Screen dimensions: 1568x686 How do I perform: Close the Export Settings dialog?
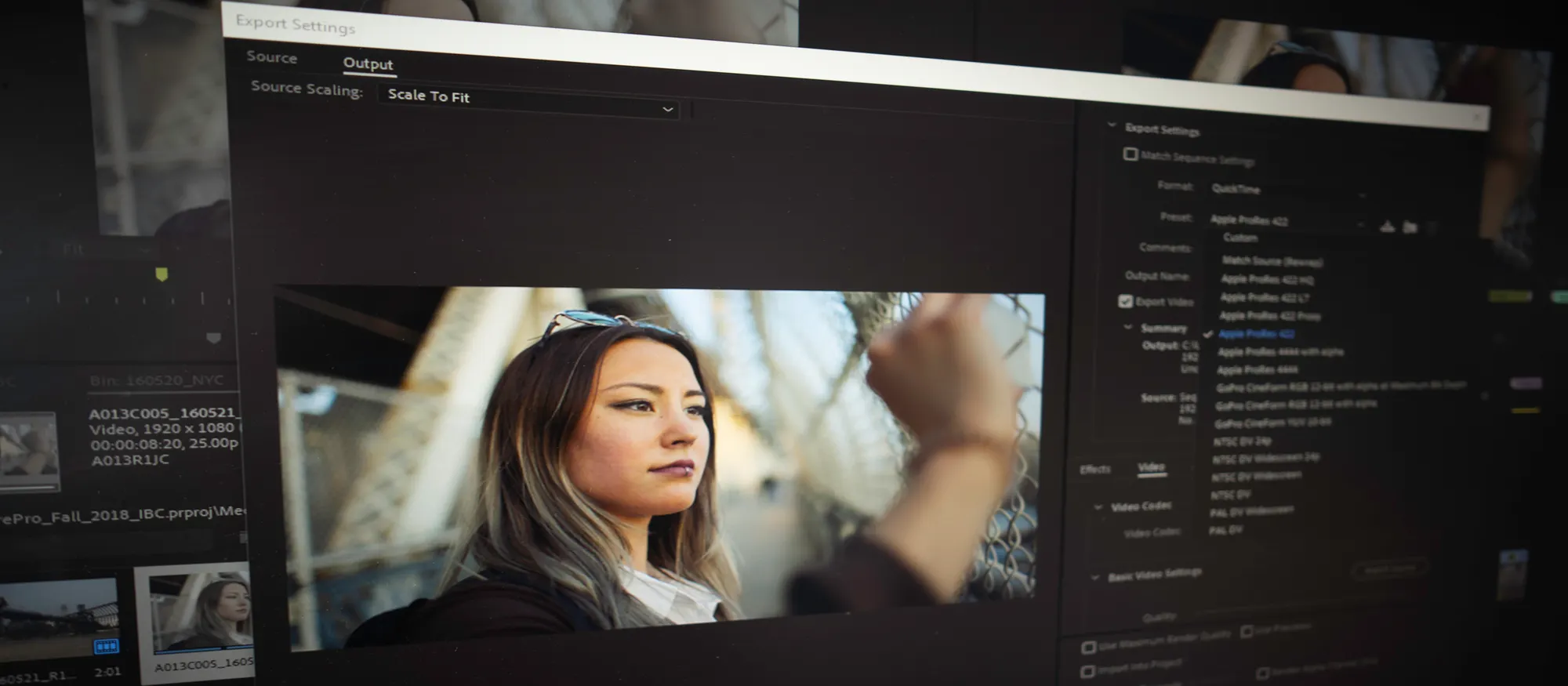(1476, 118)
